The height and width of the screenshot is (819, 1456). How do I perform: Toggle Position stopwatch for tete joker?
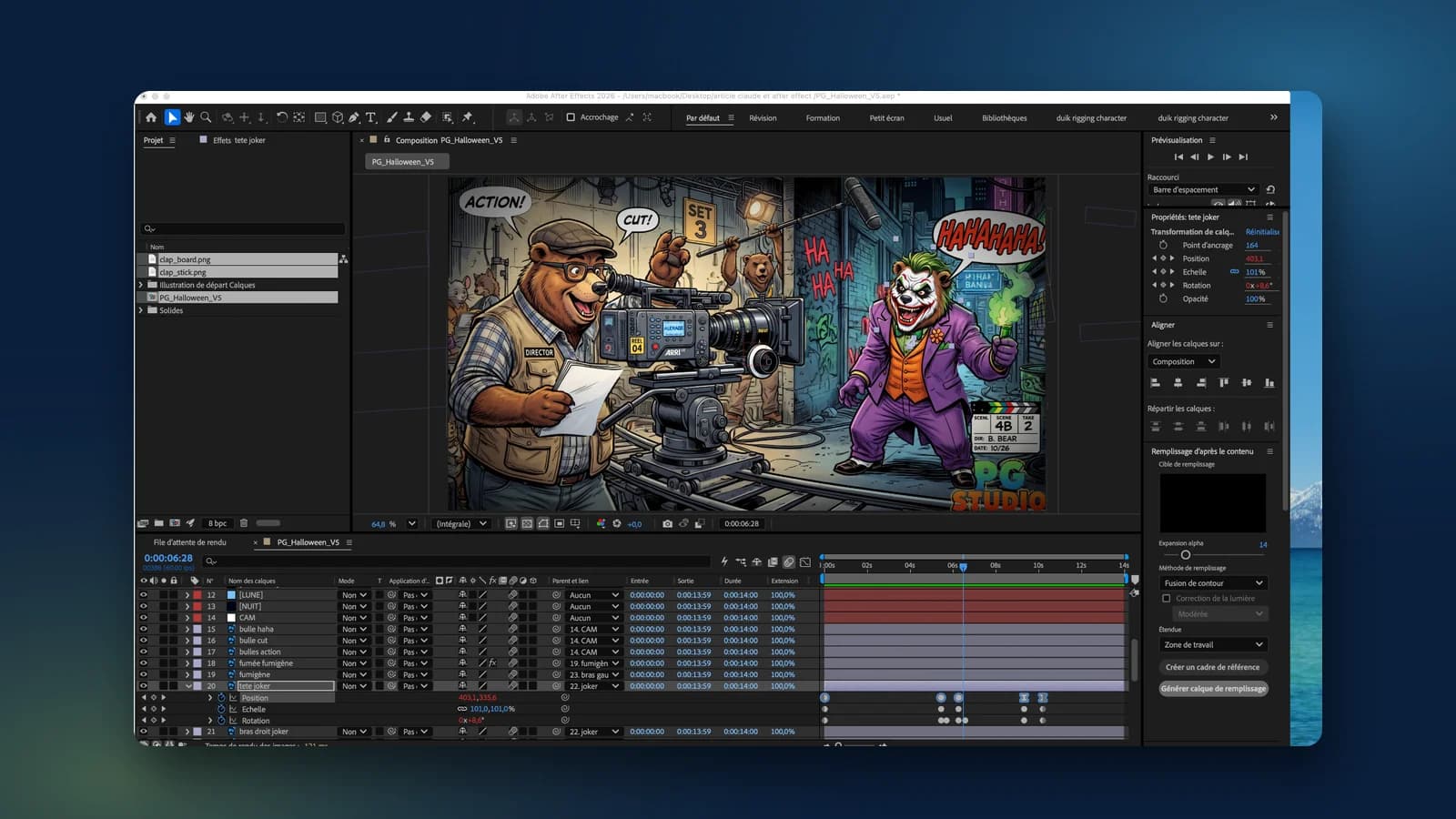[221, 698]
